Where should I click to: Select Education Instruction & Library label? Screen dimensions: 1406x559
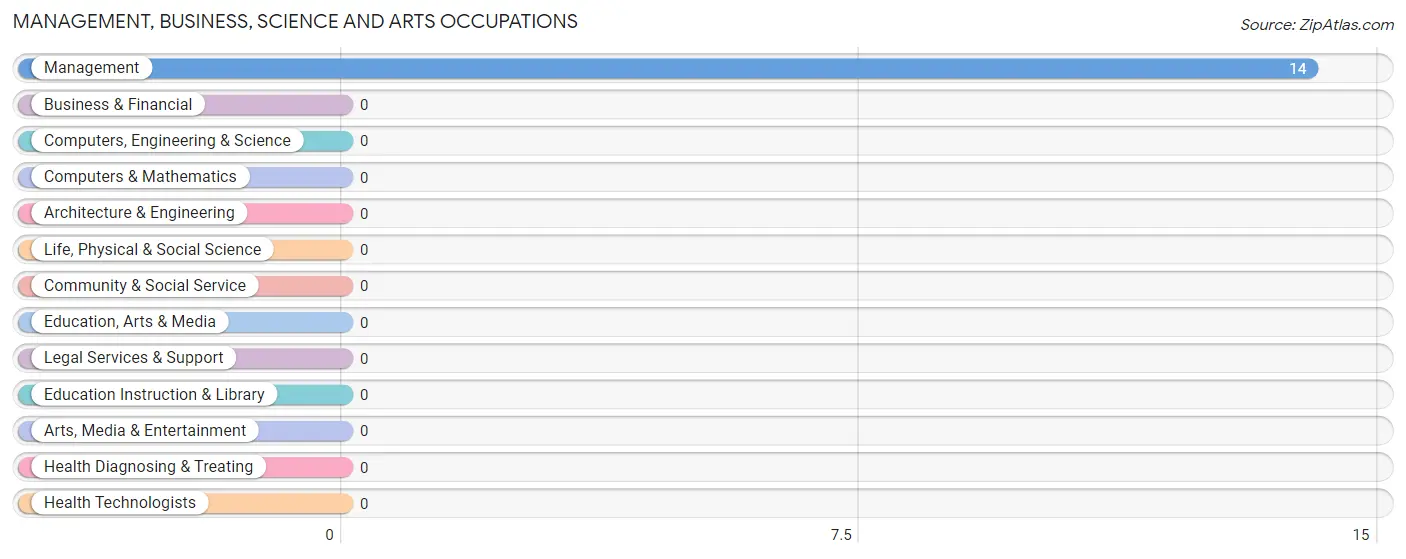(x=154, y=394)
